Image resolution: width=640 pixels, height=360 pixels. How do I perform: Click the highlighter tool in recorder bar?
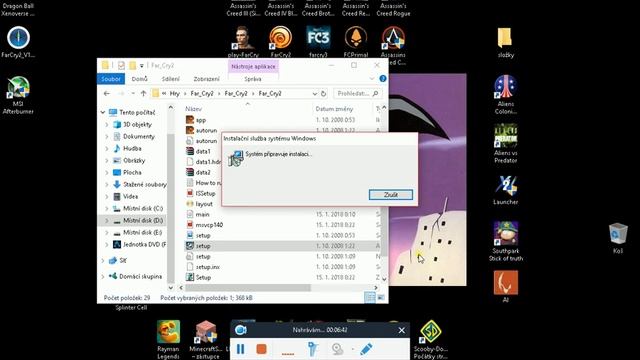pos(313,349)
